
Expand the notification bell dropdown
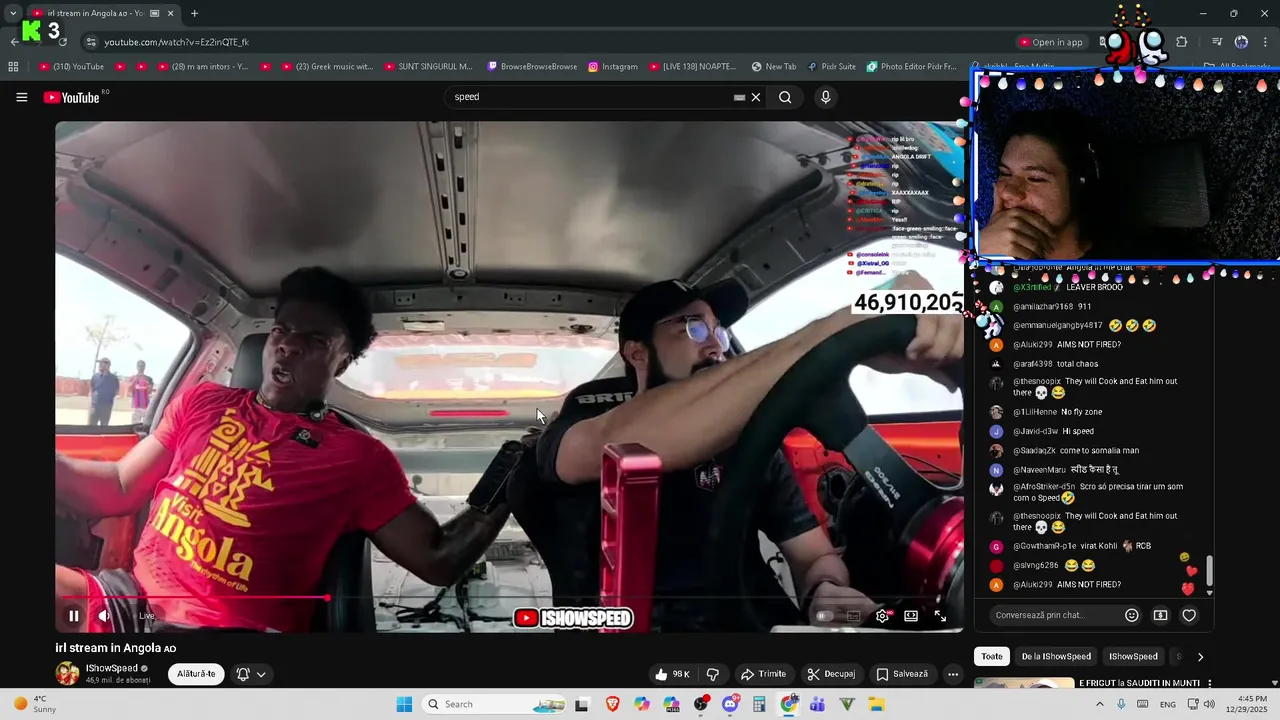point(251,674)
